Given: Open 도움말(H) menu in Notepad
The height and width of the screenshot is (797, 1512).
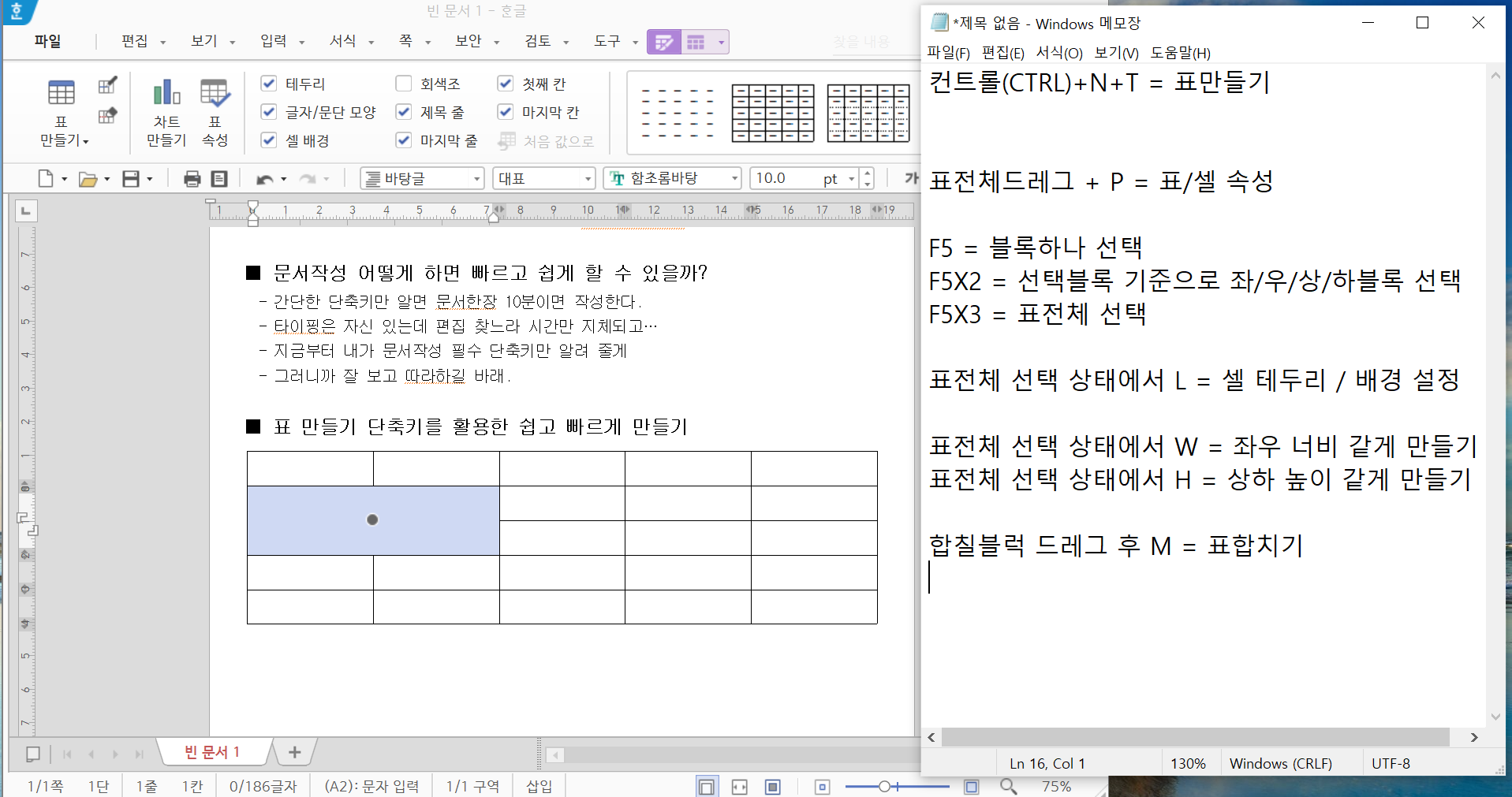Looking at the screenshot, I should click(1180, 53).
